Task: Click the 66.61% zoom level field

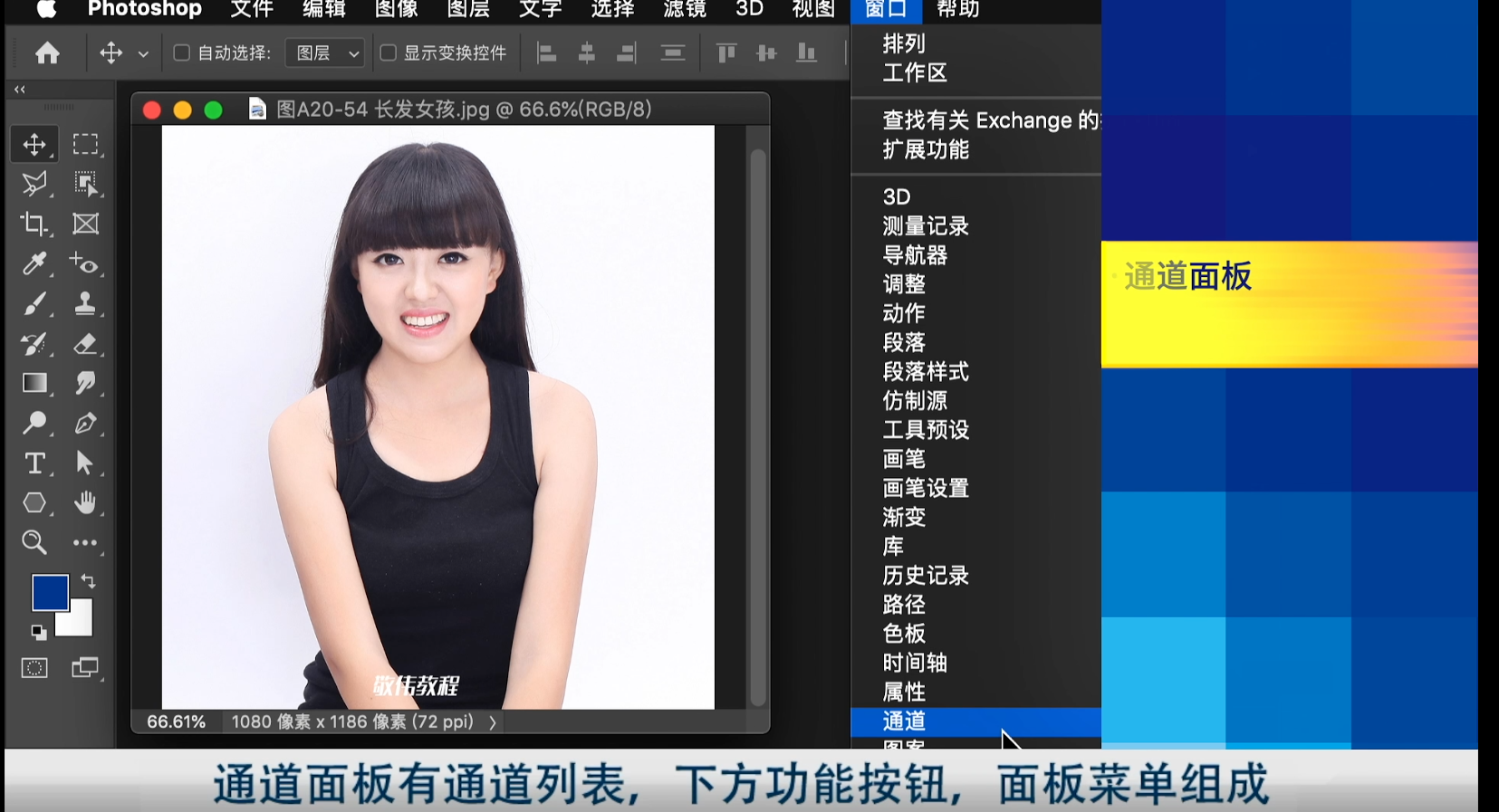Action: 177,722
